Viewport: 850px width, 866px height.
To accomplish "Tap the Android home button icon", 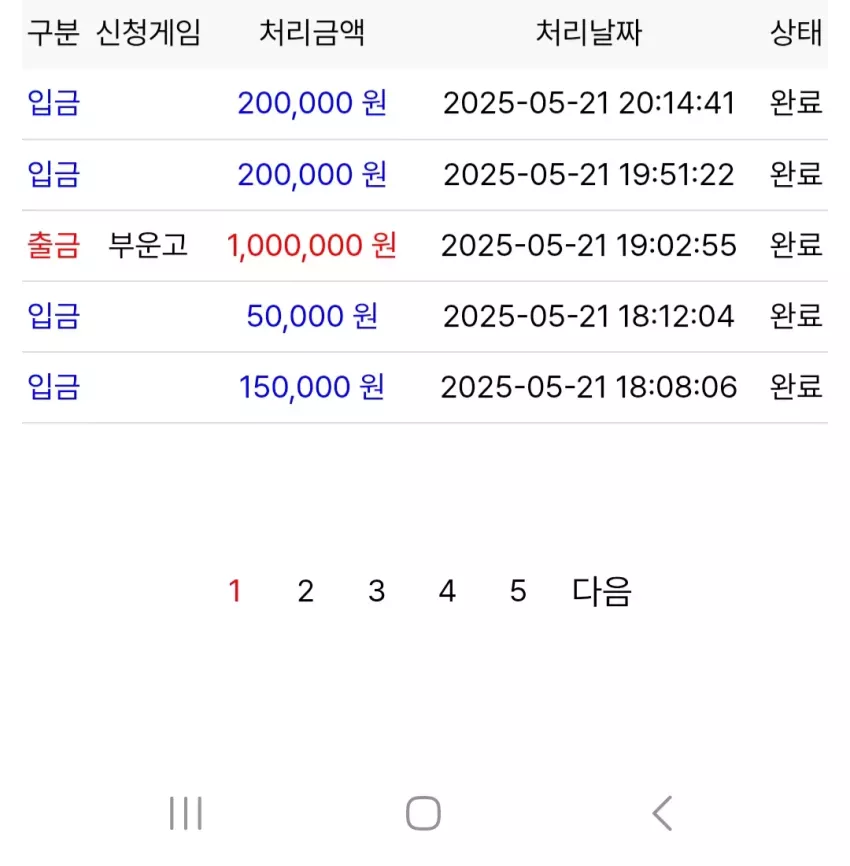I will pyautogui.click(x=423, y=813).
